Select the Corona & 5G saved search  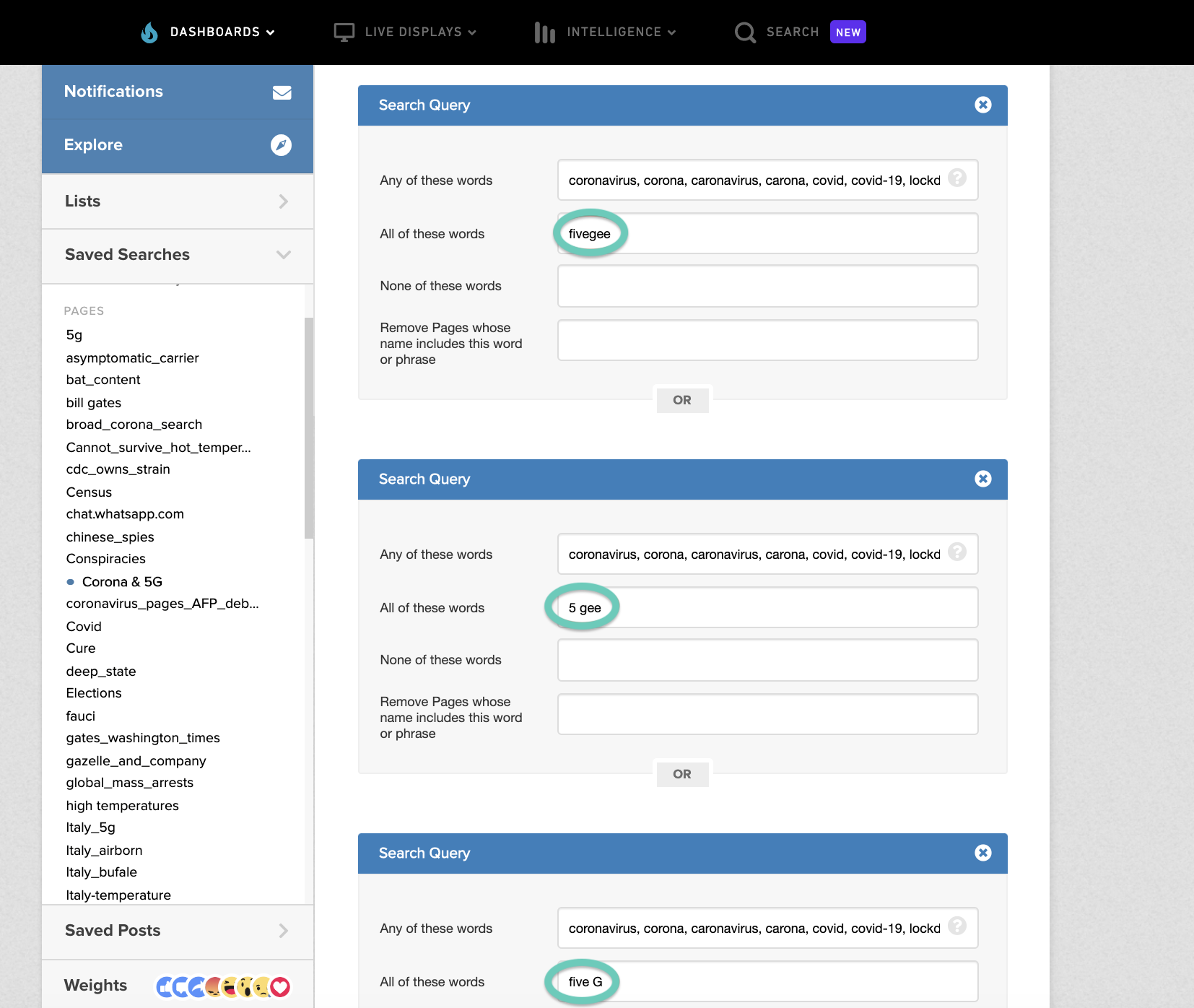pos(122,582)
